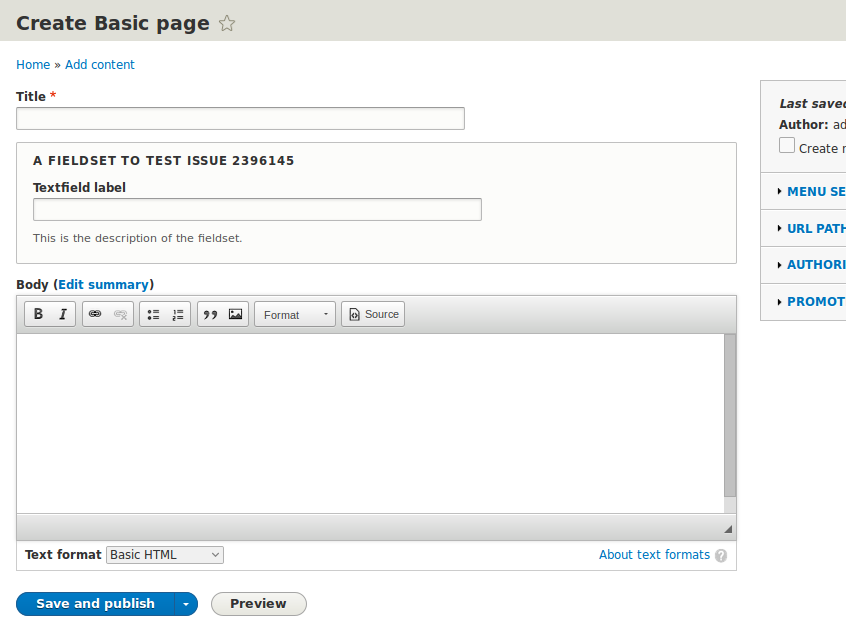Switch to Source view in the editor
Screen dimensions: 846x624
372,313
